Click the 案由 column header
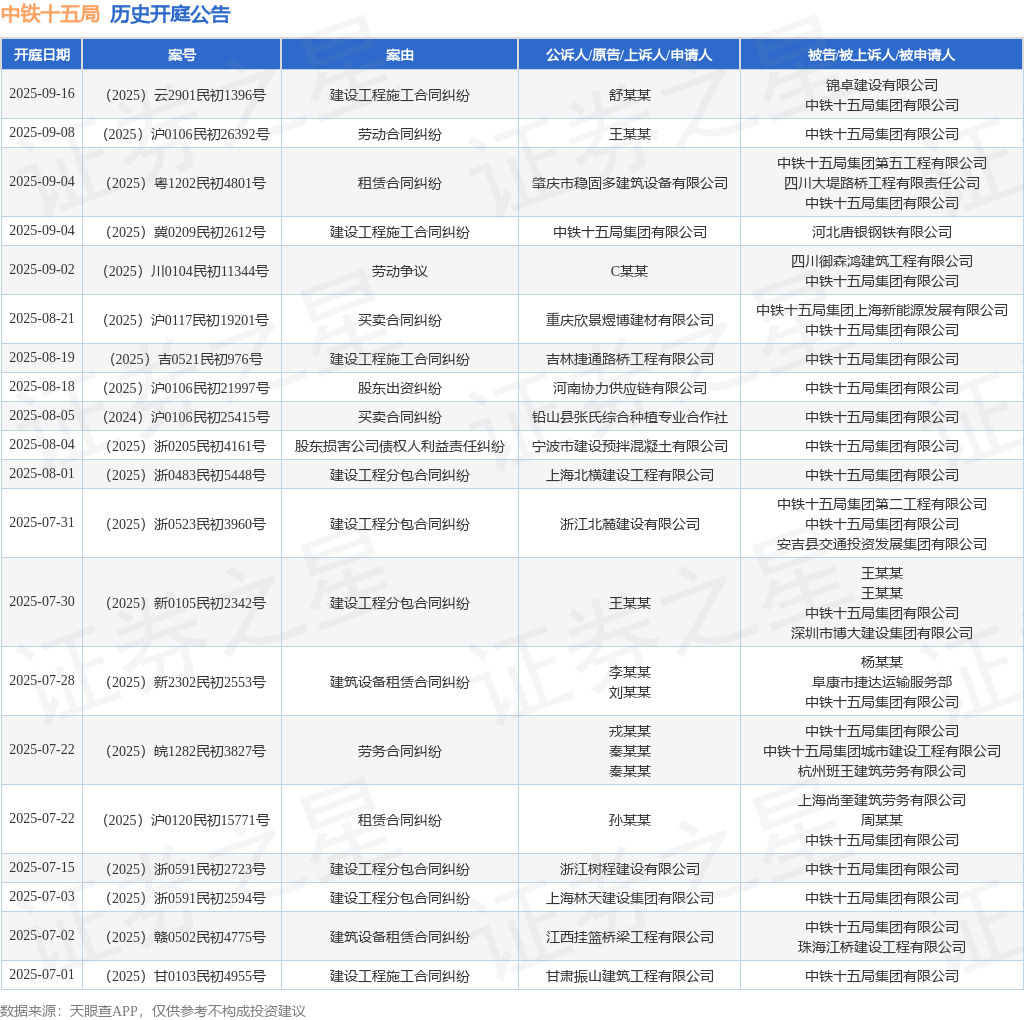 [x=400, y=55]
